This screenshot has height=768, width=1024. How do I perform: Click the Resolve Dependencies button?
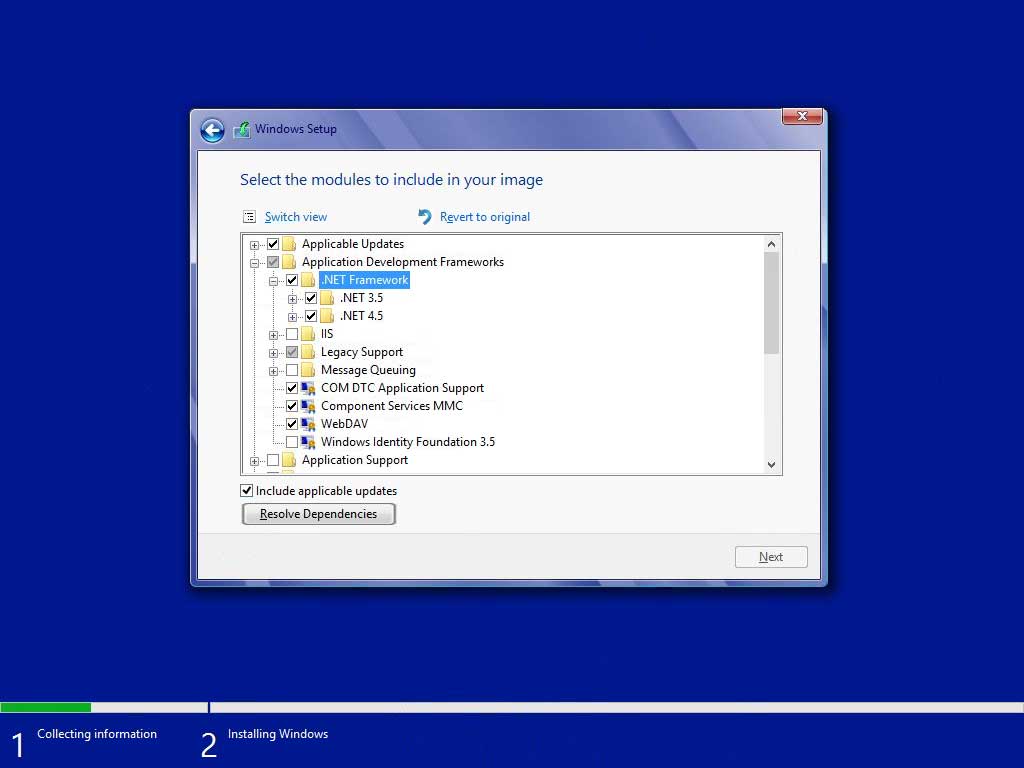point(318,514)
